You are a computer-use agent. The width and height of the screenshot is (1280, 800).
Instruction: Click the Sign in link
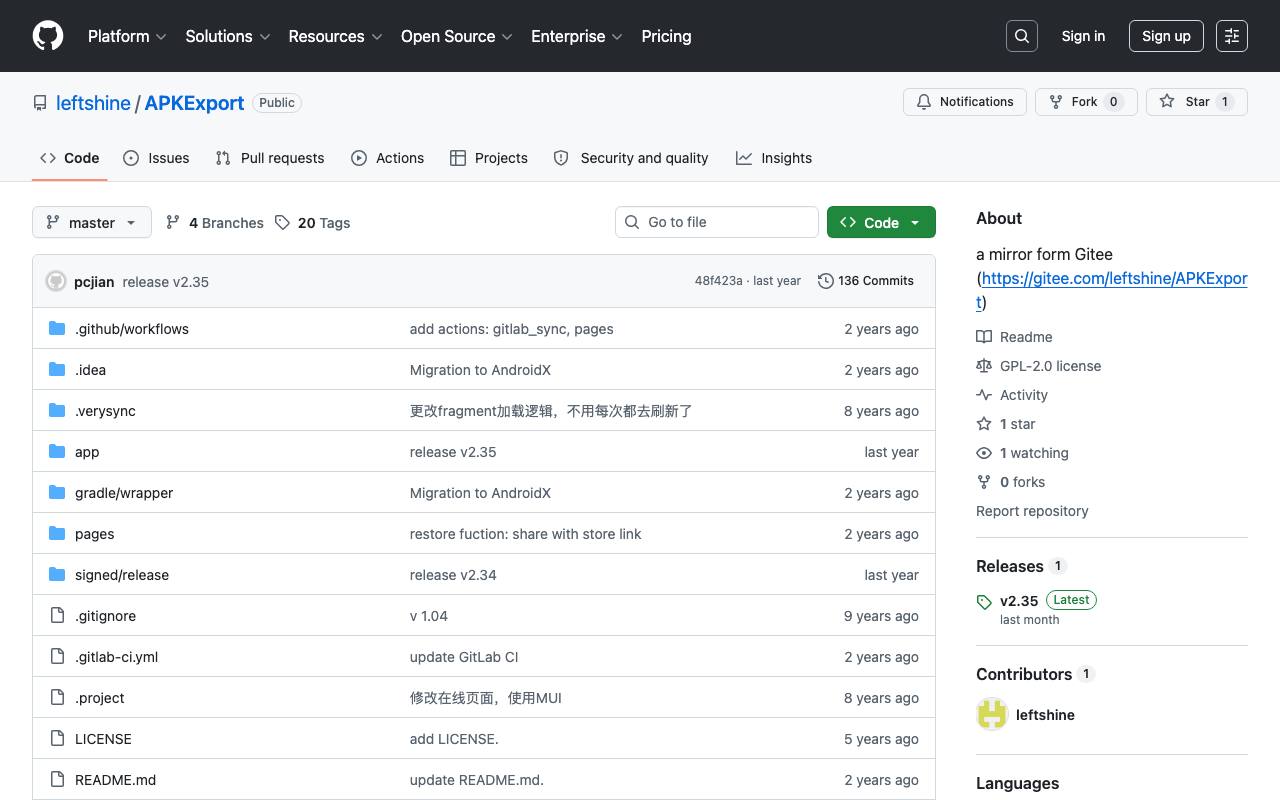(x=1083, y=36)
